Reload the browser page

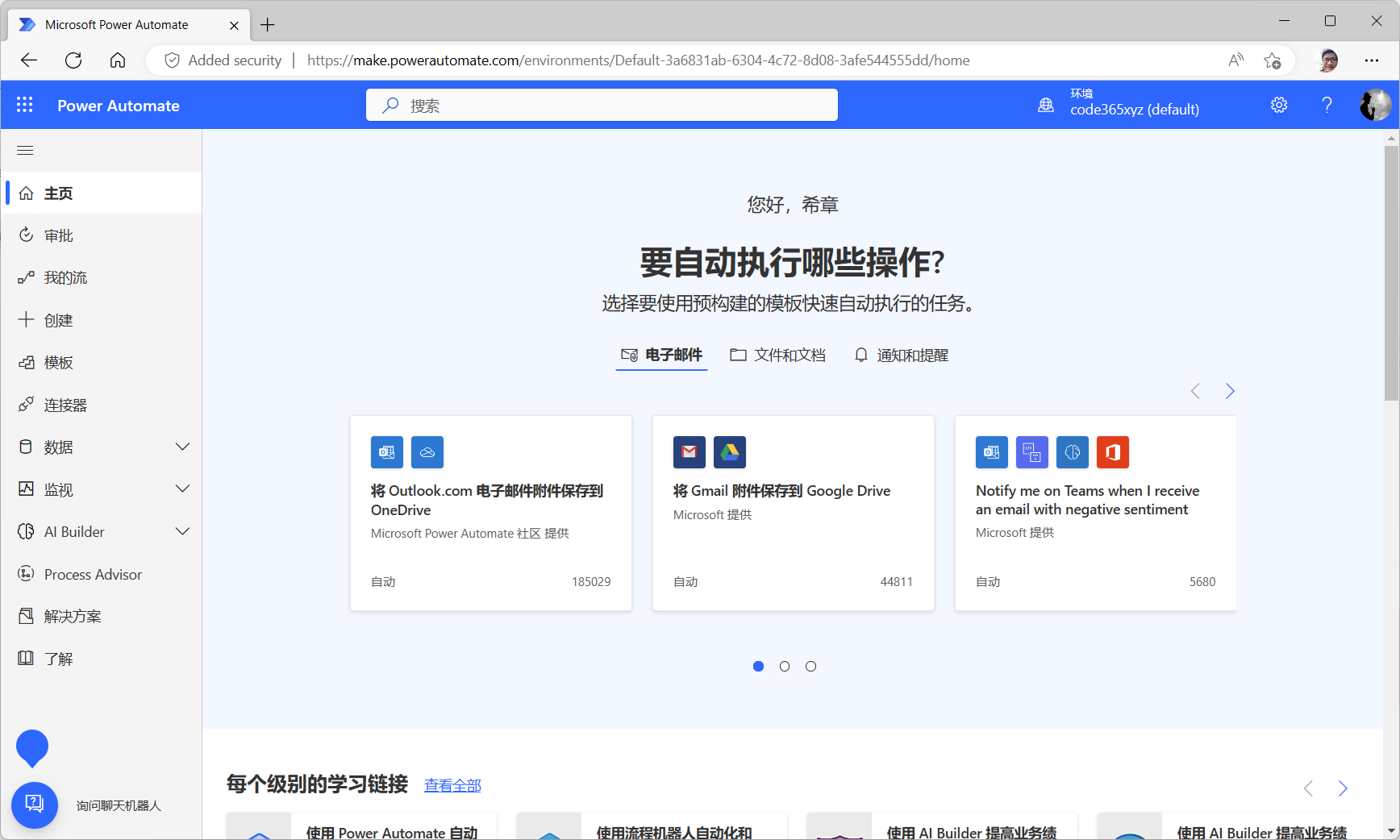pos(73,60)
